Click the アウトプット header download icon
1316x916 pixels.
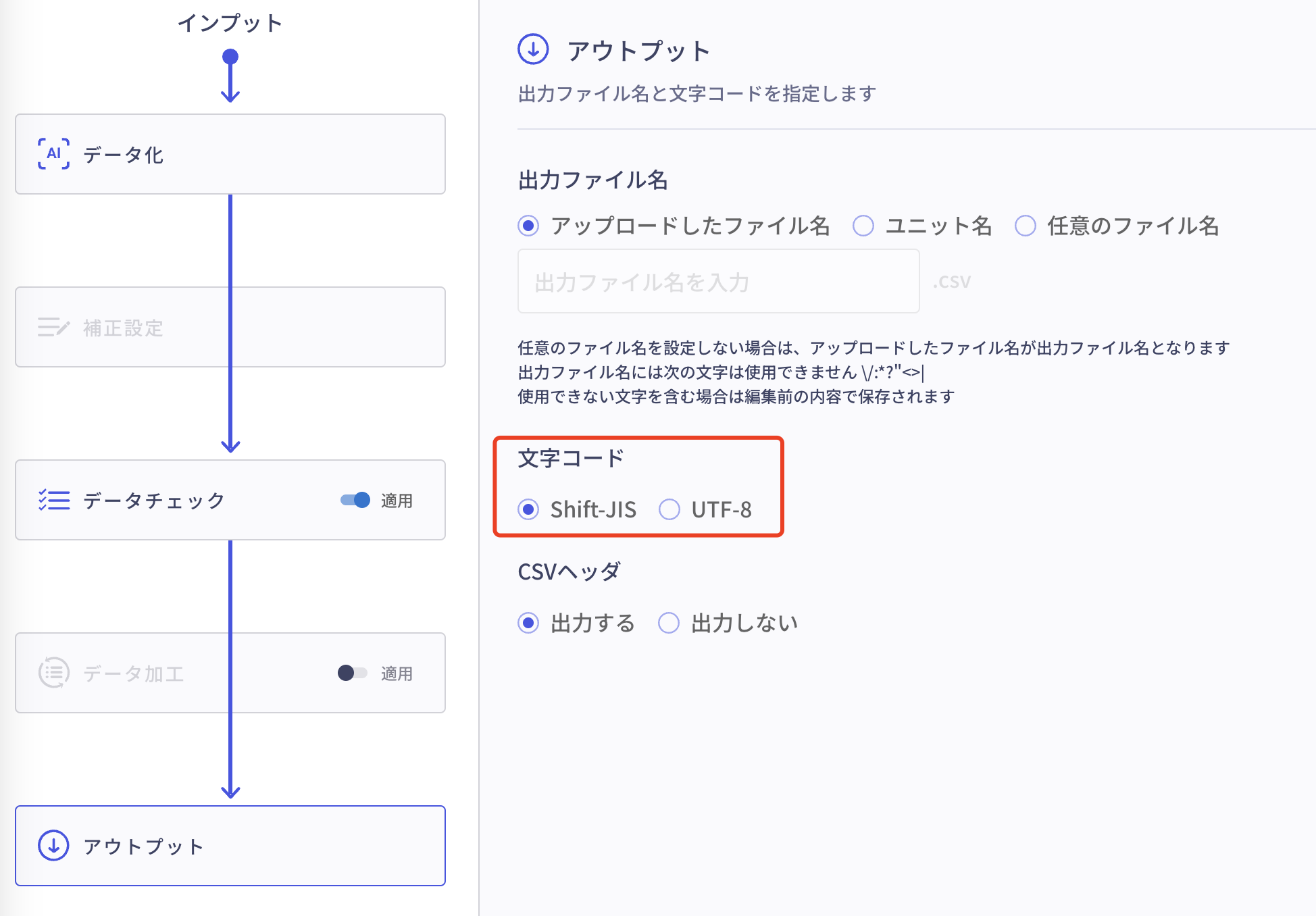click(x=533, y=50)
